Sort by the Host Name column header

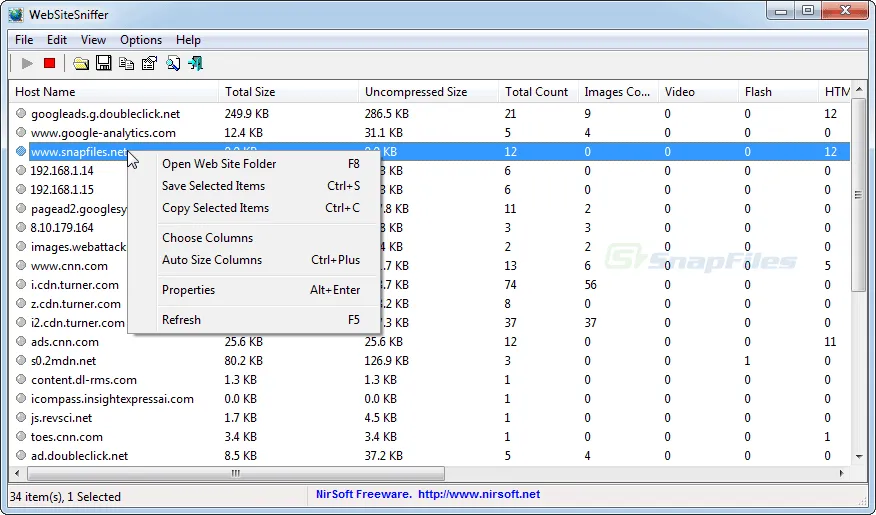114,92
